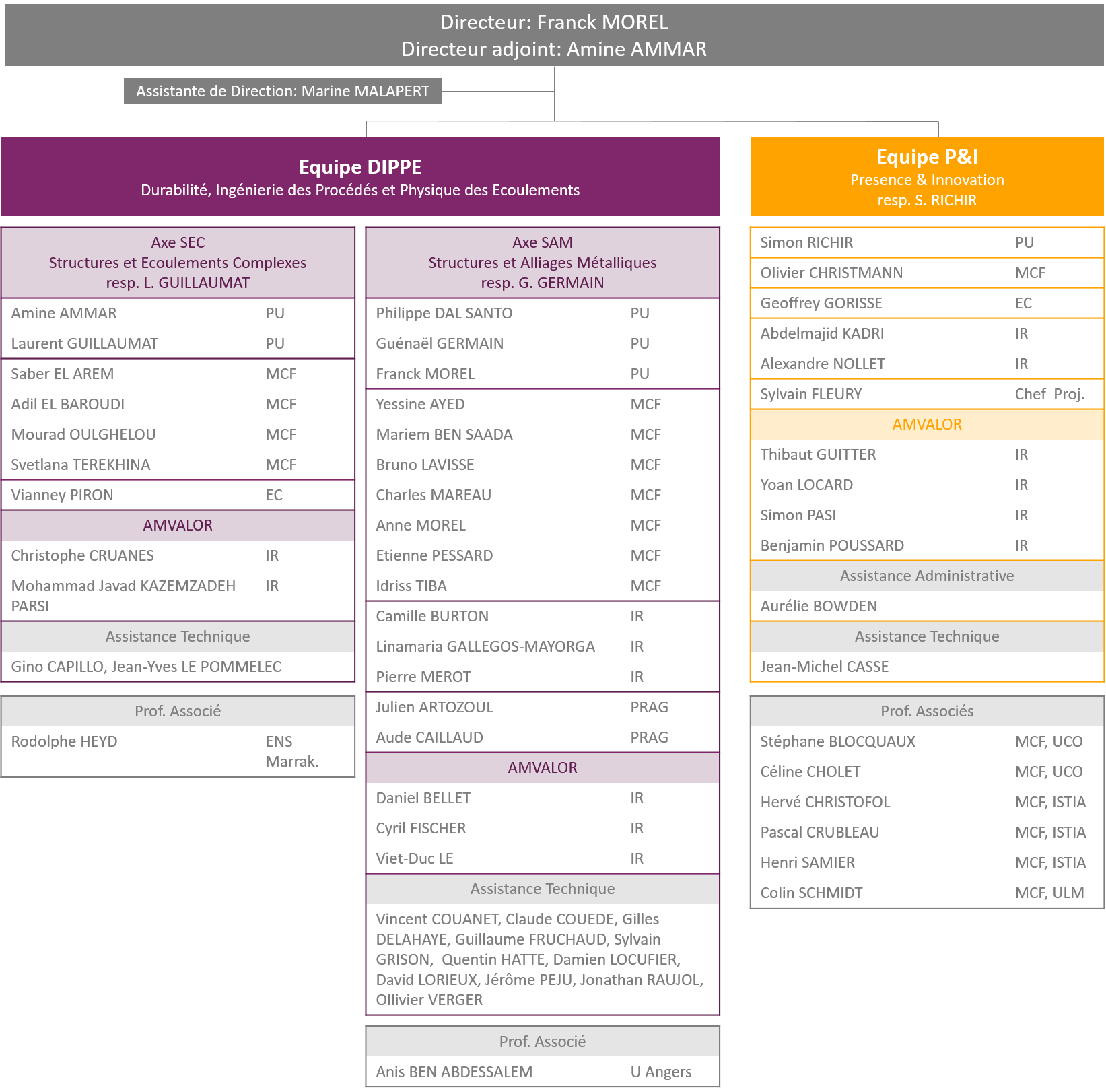The height and width of the screenshot is (1092, 1106).
Task: Click Stéphane BLOCQUAUX name
Action: pos(837,741)
